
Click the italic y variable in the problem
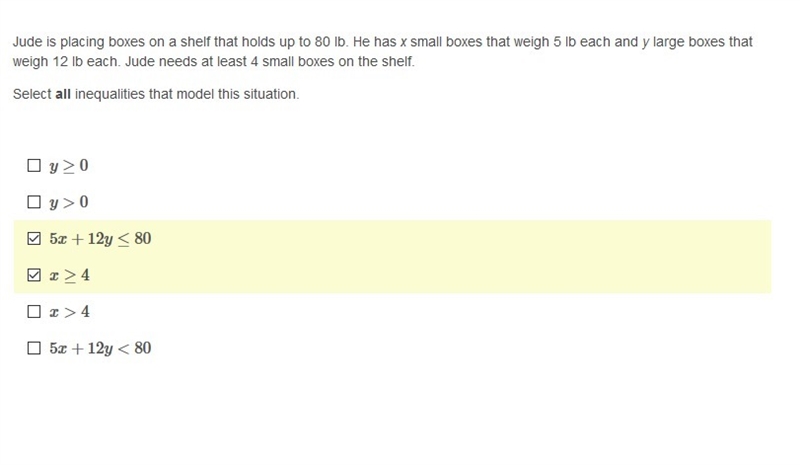[645, 42]
